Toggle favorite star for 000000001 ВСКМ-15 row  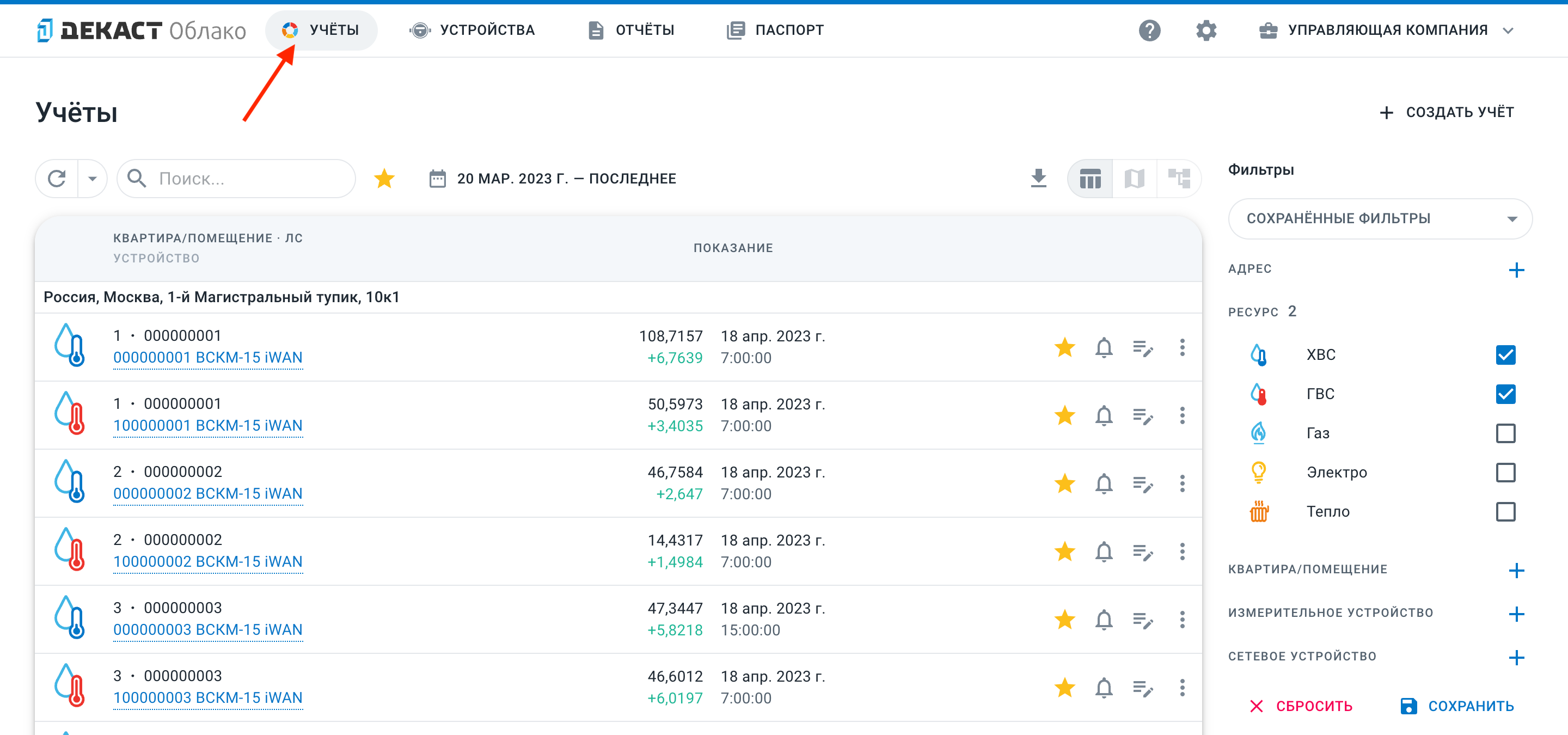1064,347
